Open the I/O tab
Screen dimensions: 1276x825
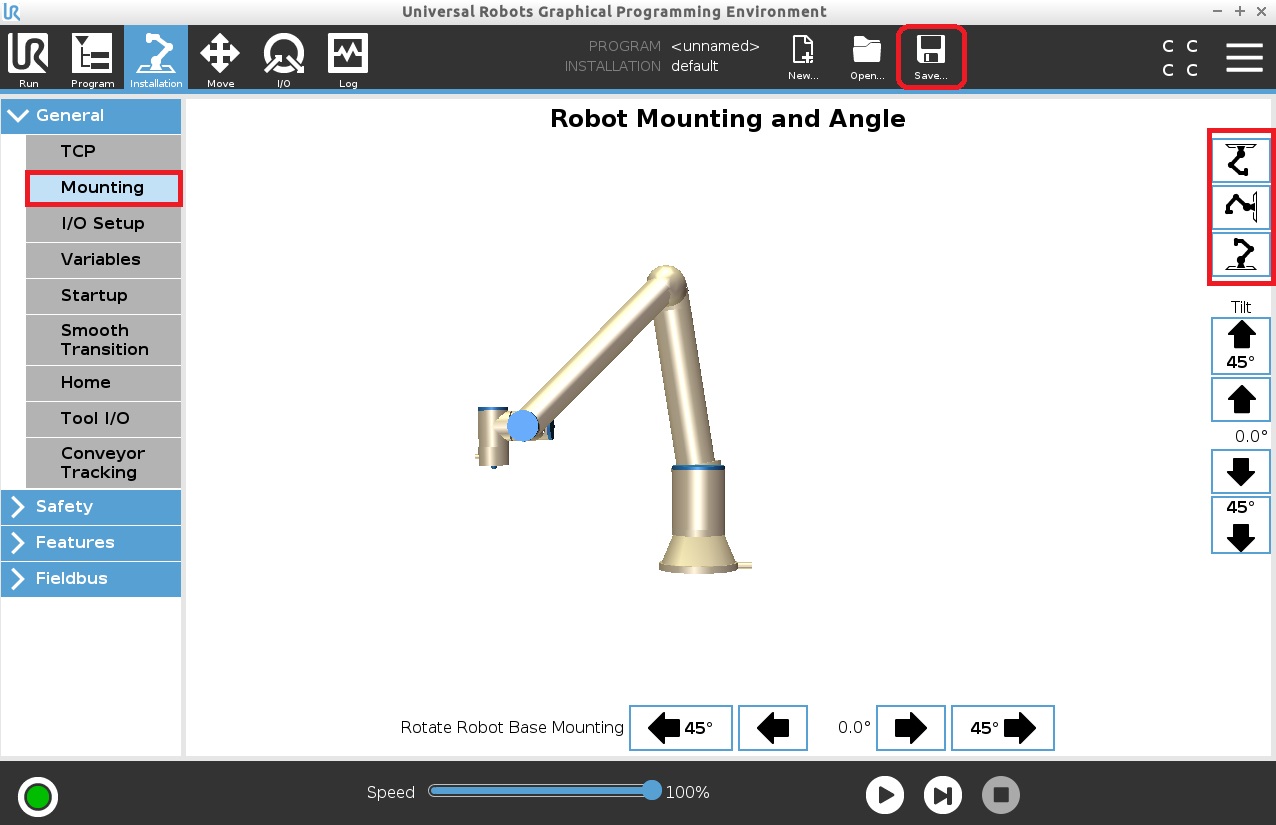pyautogui.click(x=284, y=60)
